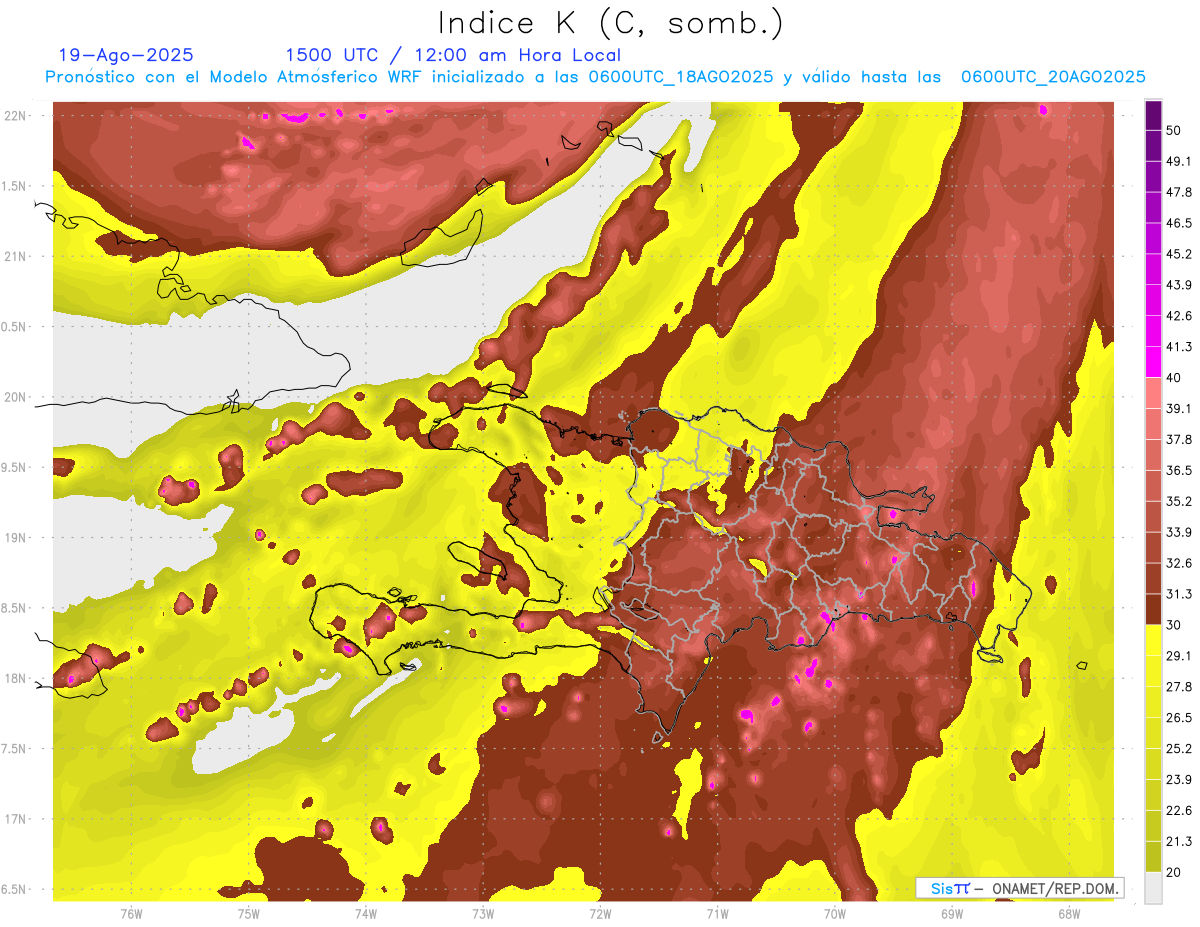
Task: Click the longitude axis label "71W"
Action: 717,913
